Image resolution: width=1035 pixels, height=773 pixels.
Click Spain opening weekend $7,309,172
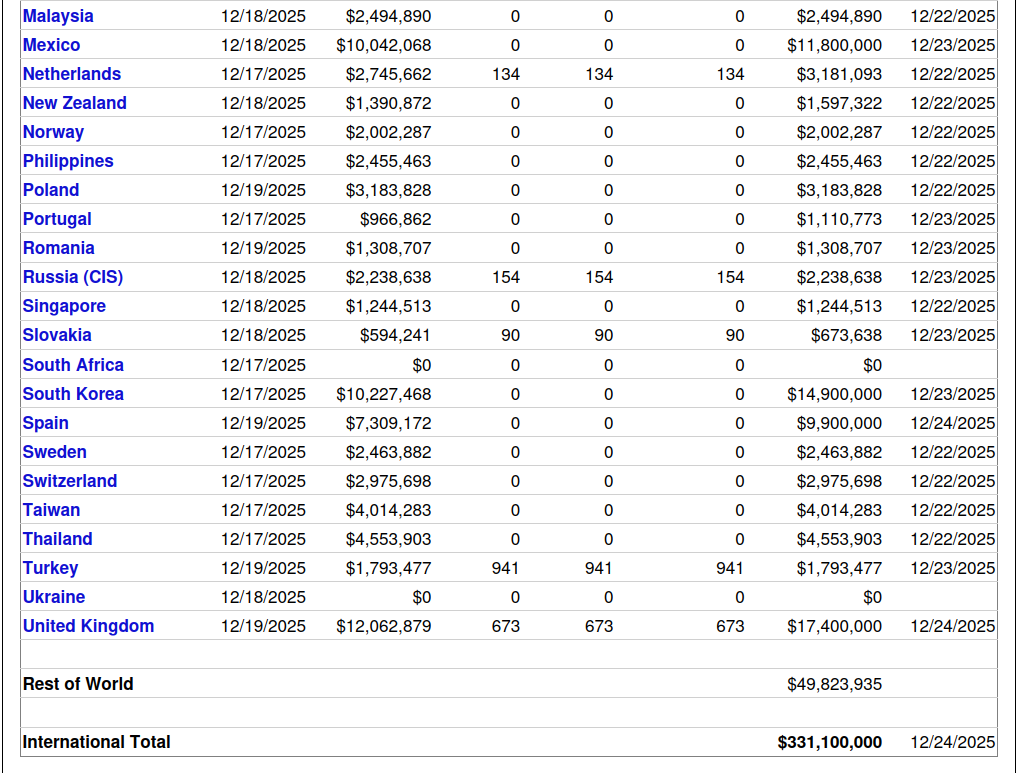click(388, 424)
